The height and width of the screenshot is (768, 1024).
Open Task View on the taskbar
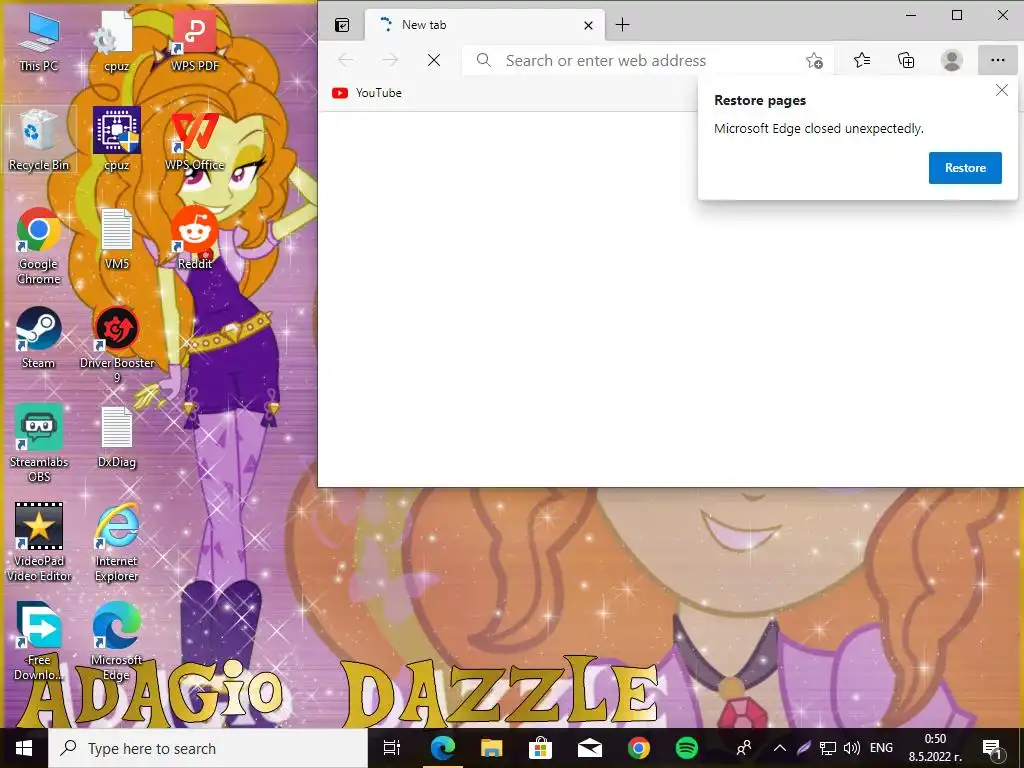[x=391, y=748]
